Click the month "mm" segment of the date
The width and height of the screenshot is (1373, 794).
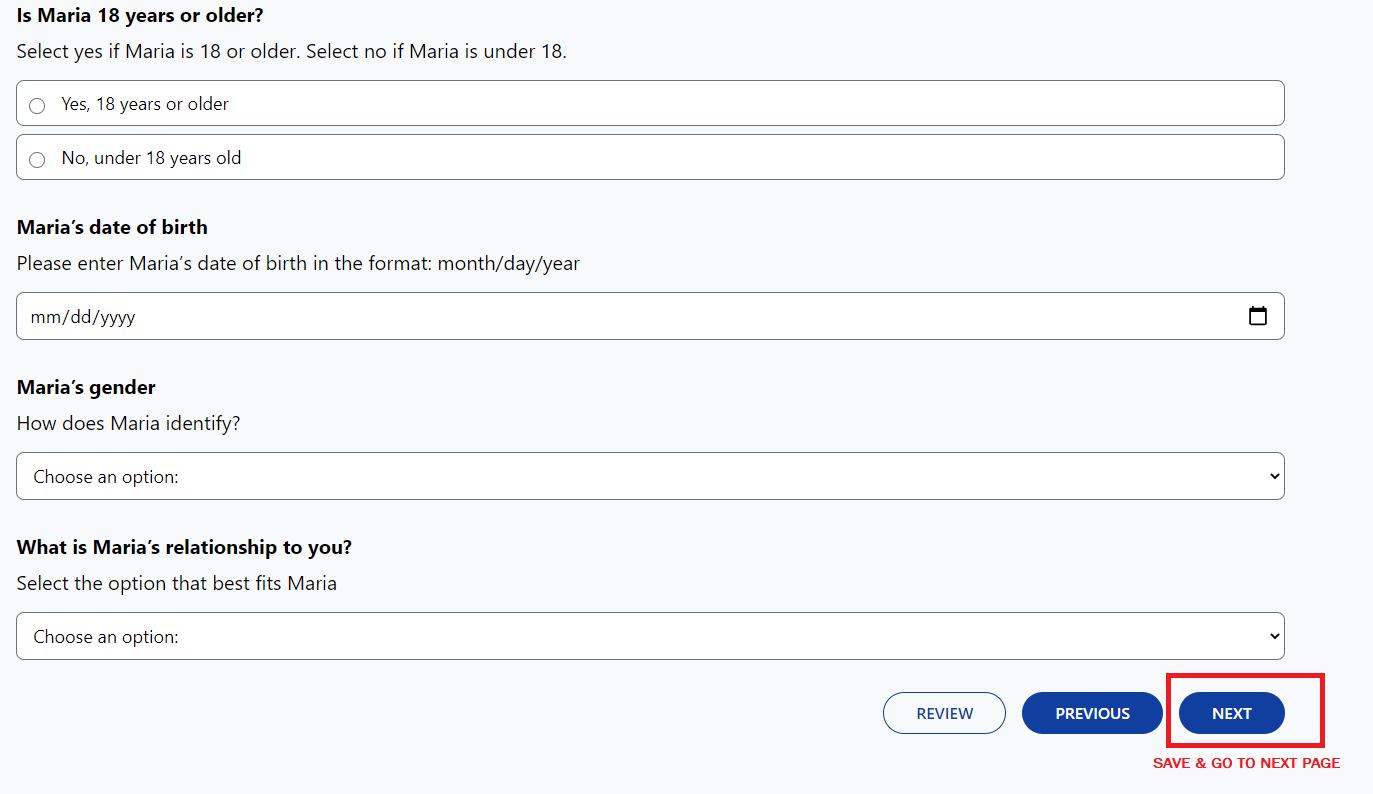point(45,317)
